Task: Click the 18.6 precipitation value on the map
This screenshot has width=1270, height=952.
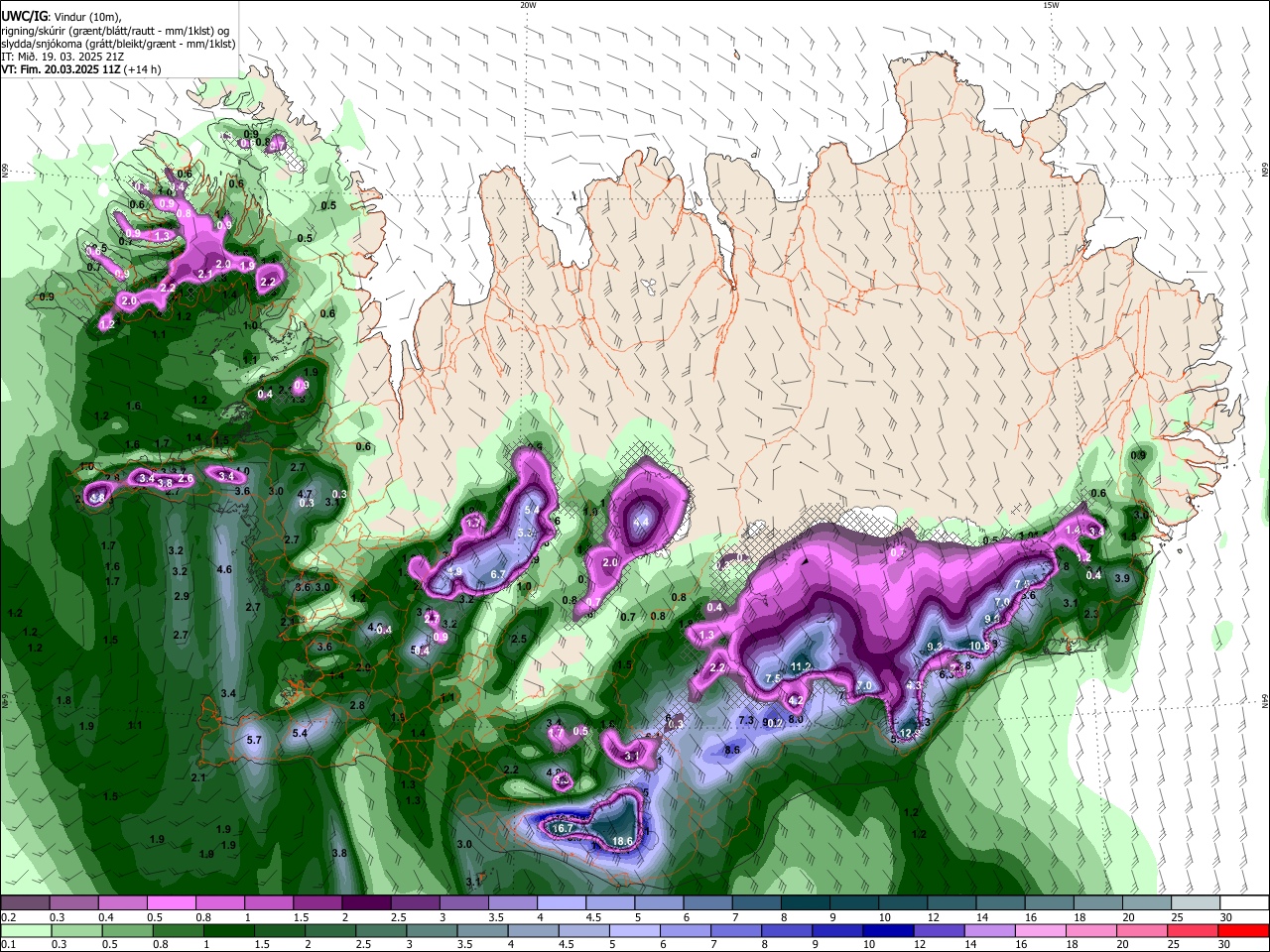Action: pyautogui.click(x=623, y=841)
